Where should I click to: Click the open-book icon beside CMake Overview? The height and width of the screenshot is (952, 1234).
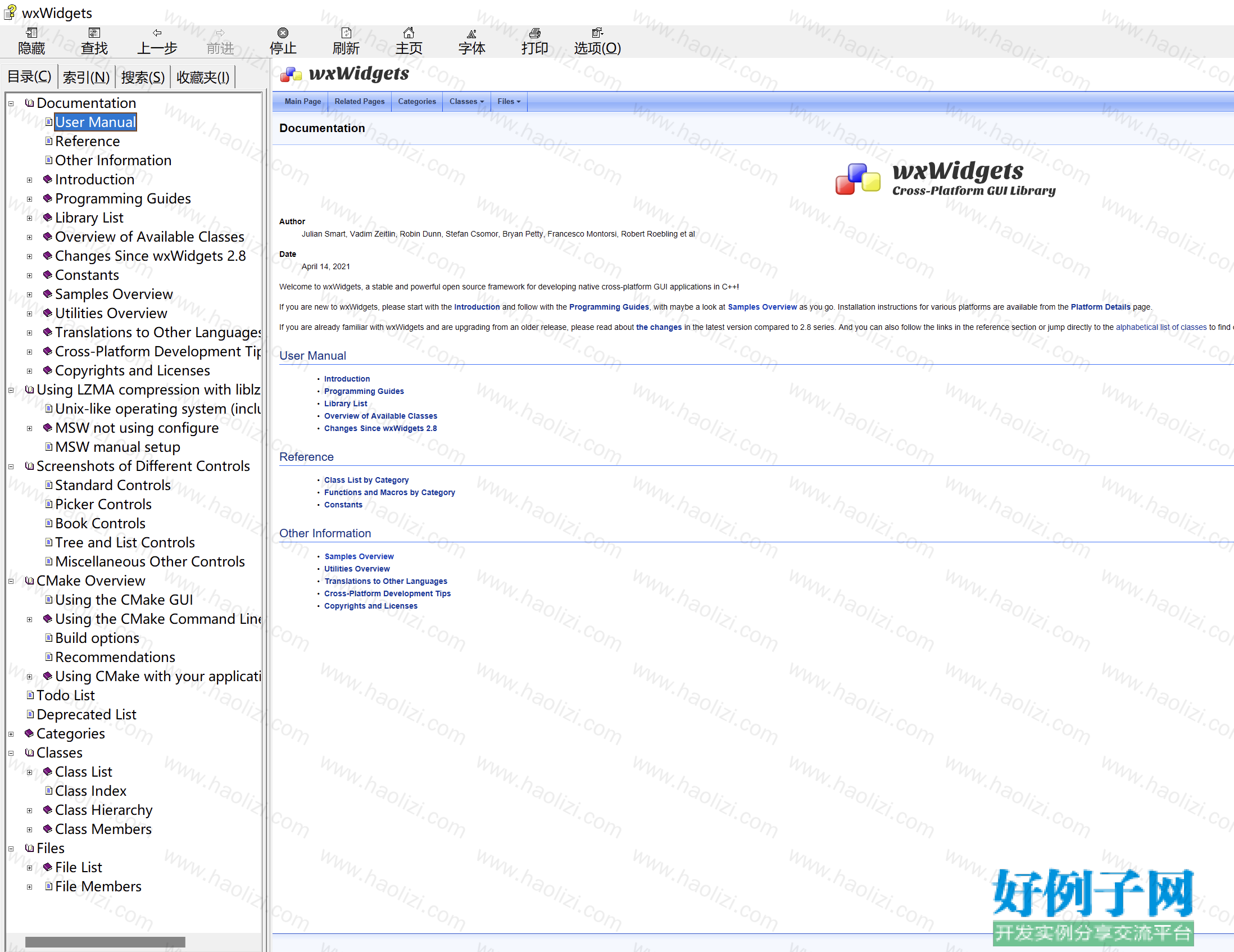(x=30, y=581)
